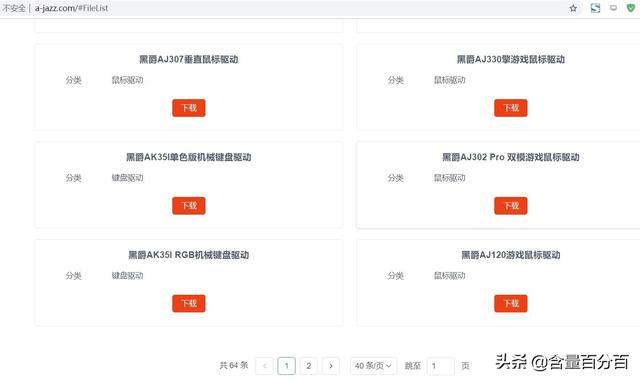Click 鼠标驱动 category under AJ330

(449, 80)
